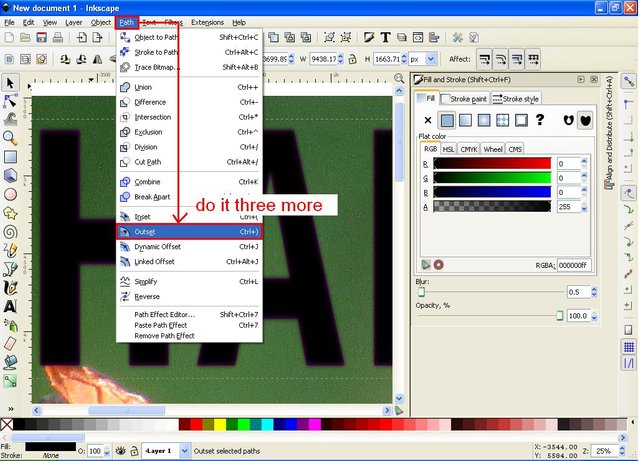The image size is (640, 461).
Task: Step the zoom percentage spinner
Action: pyautogui.click(x=622, y=451)
